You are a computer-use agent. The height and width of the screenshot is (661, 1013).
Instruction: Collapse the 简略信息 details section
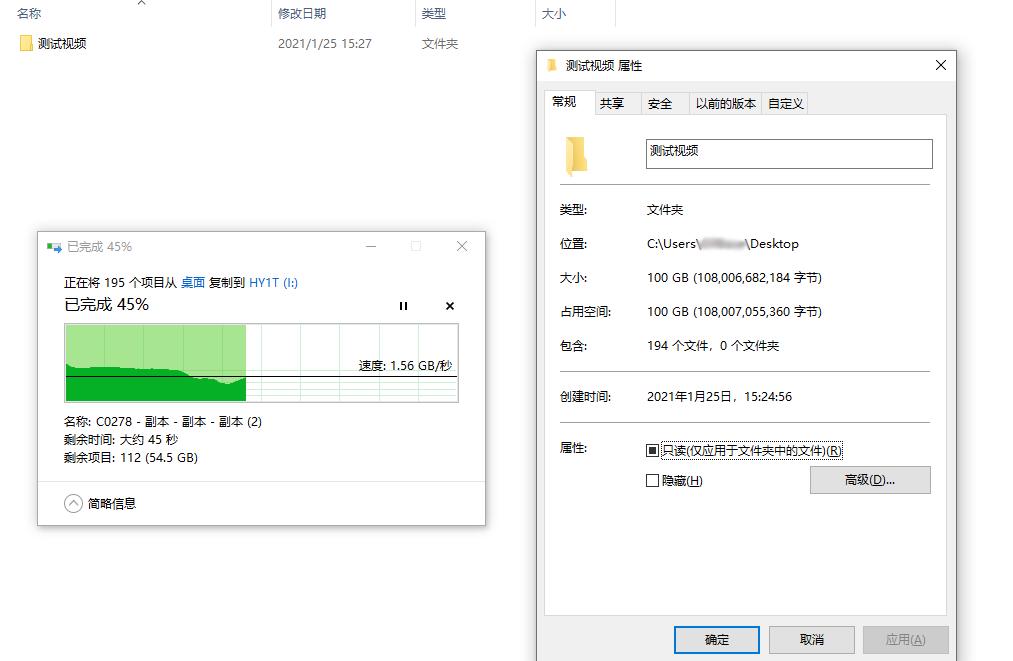(x=72, y=503)
